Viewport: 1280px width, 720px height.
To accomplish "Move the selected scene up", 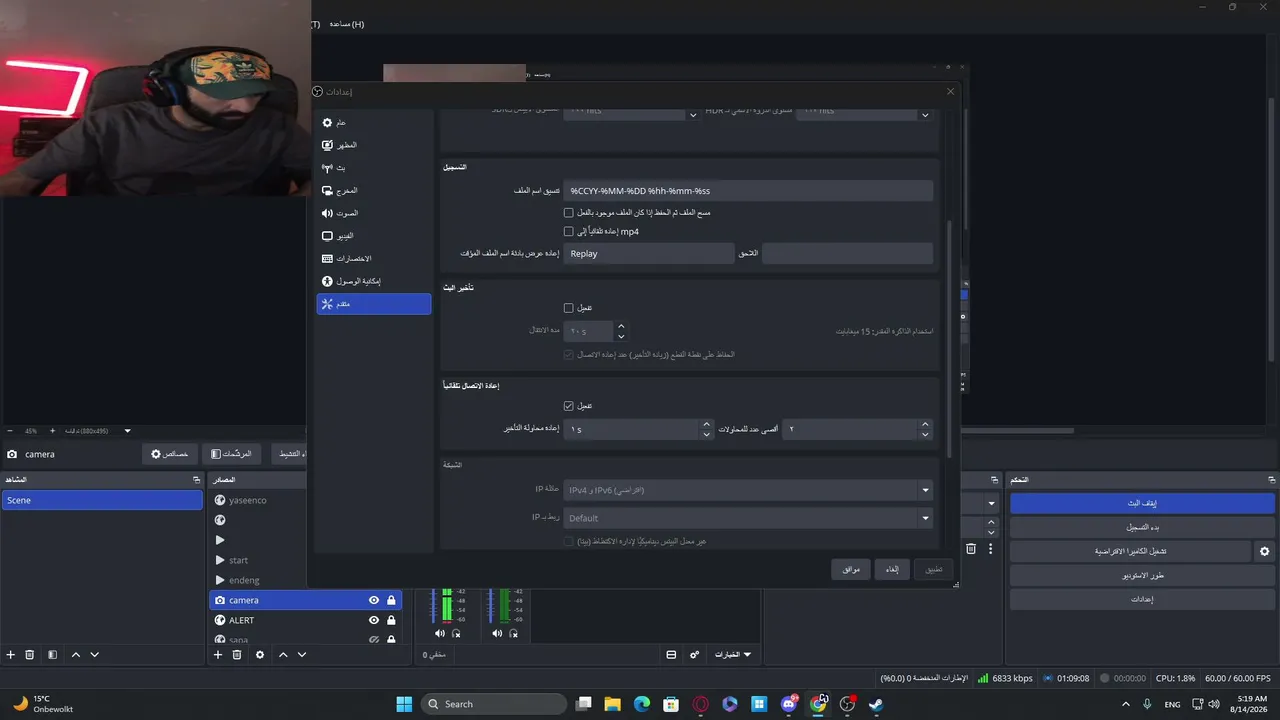I will [76, 655].
